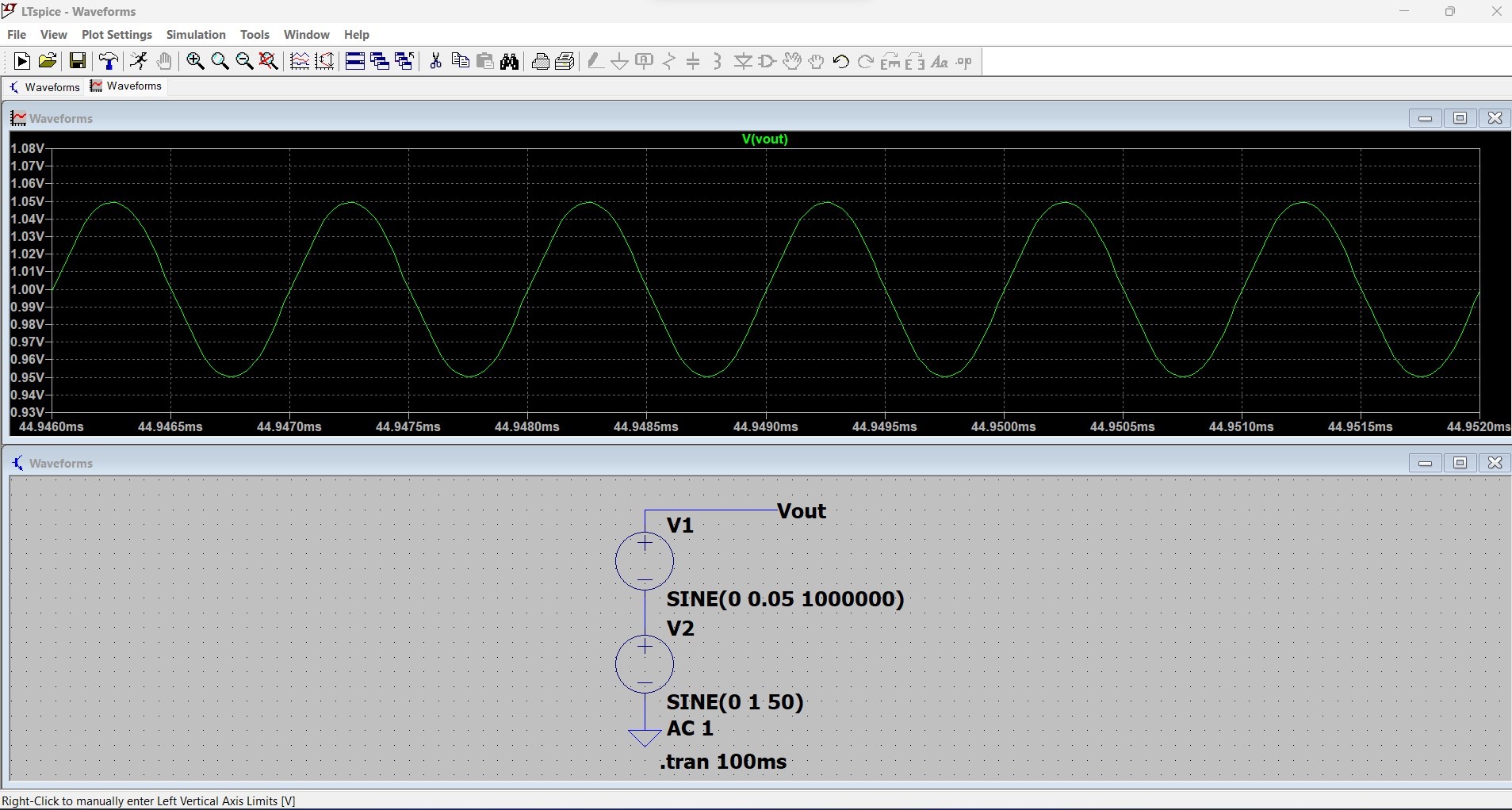
Task: Click the V(vout) trace label
Action: pos(765,139)
